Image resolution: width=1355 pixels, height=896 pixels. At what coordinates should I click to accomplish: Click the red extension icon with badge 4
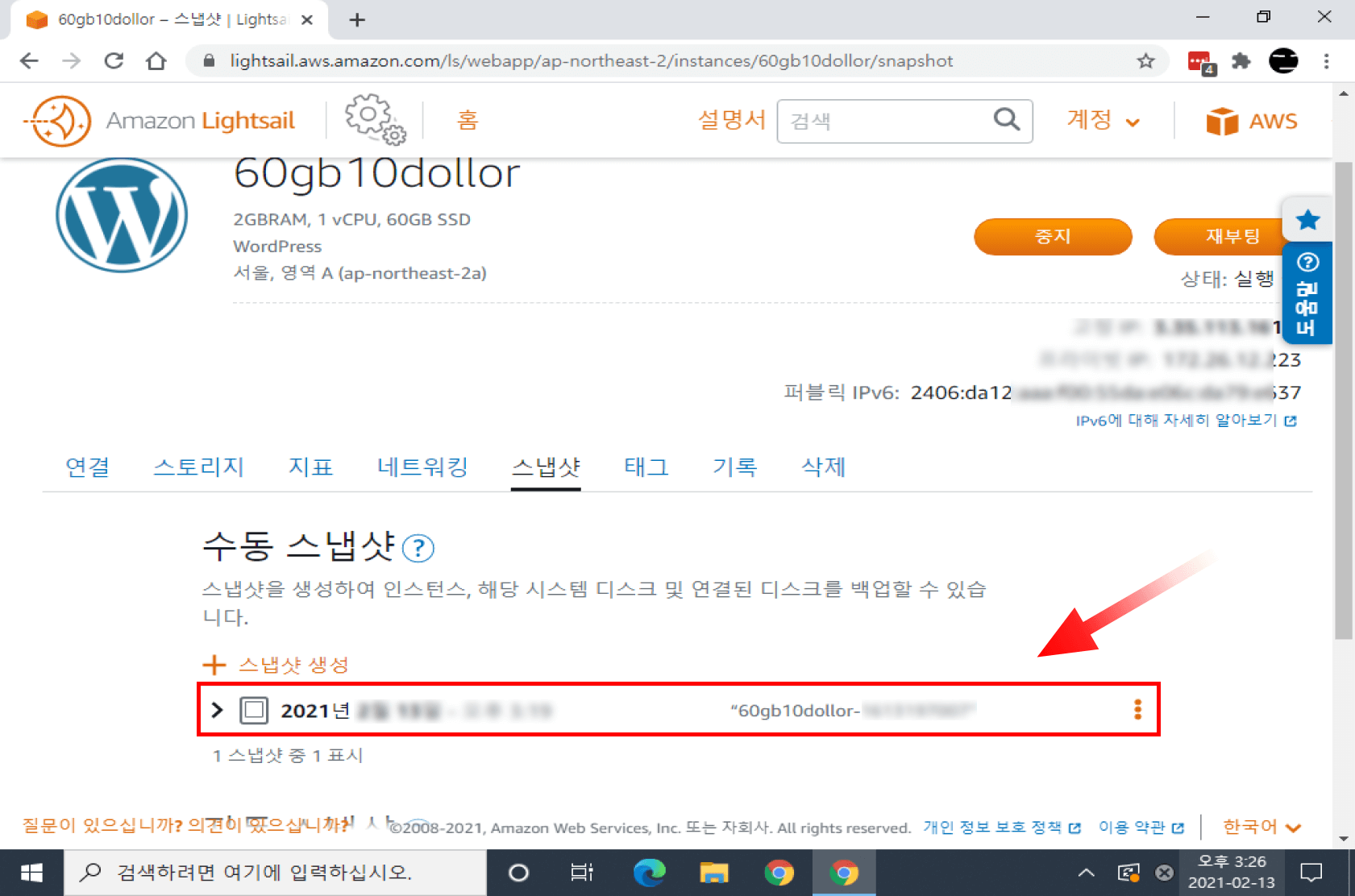tap(1200, 62)
